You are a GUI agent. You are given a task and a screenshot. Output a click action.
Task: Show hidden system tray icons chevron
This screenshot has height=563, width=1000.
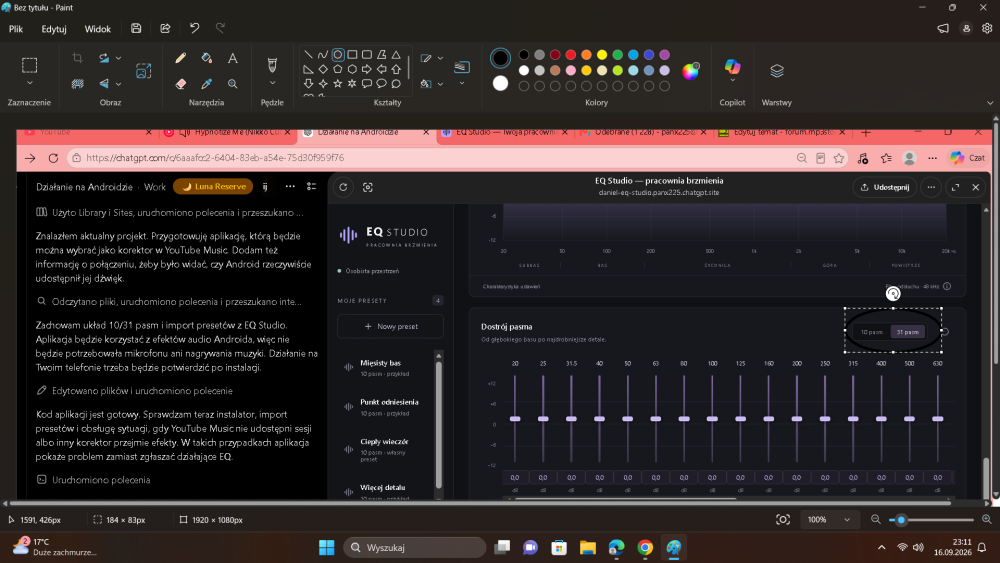point(881,547)
